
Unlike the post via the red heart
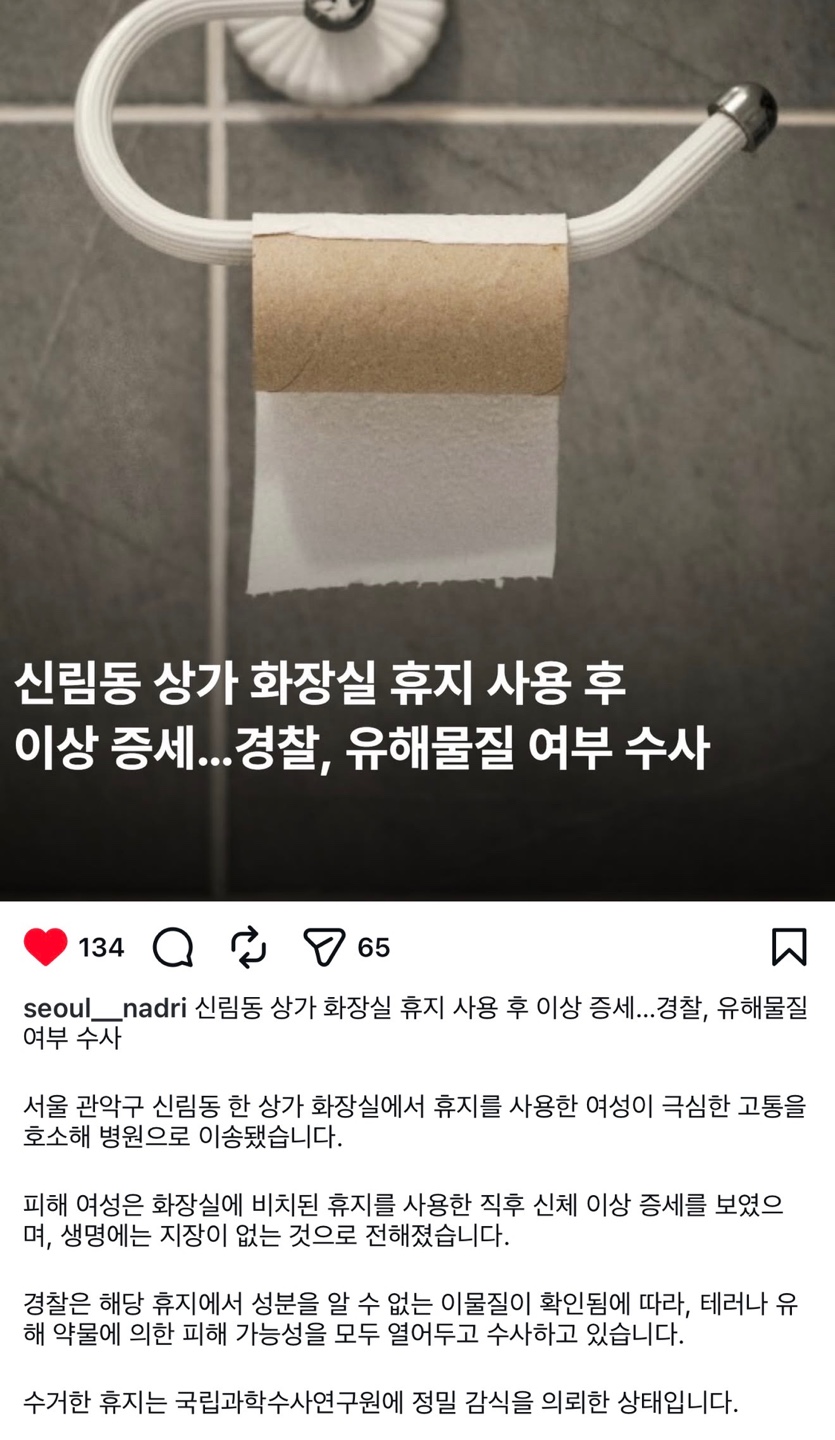point(45,947)
